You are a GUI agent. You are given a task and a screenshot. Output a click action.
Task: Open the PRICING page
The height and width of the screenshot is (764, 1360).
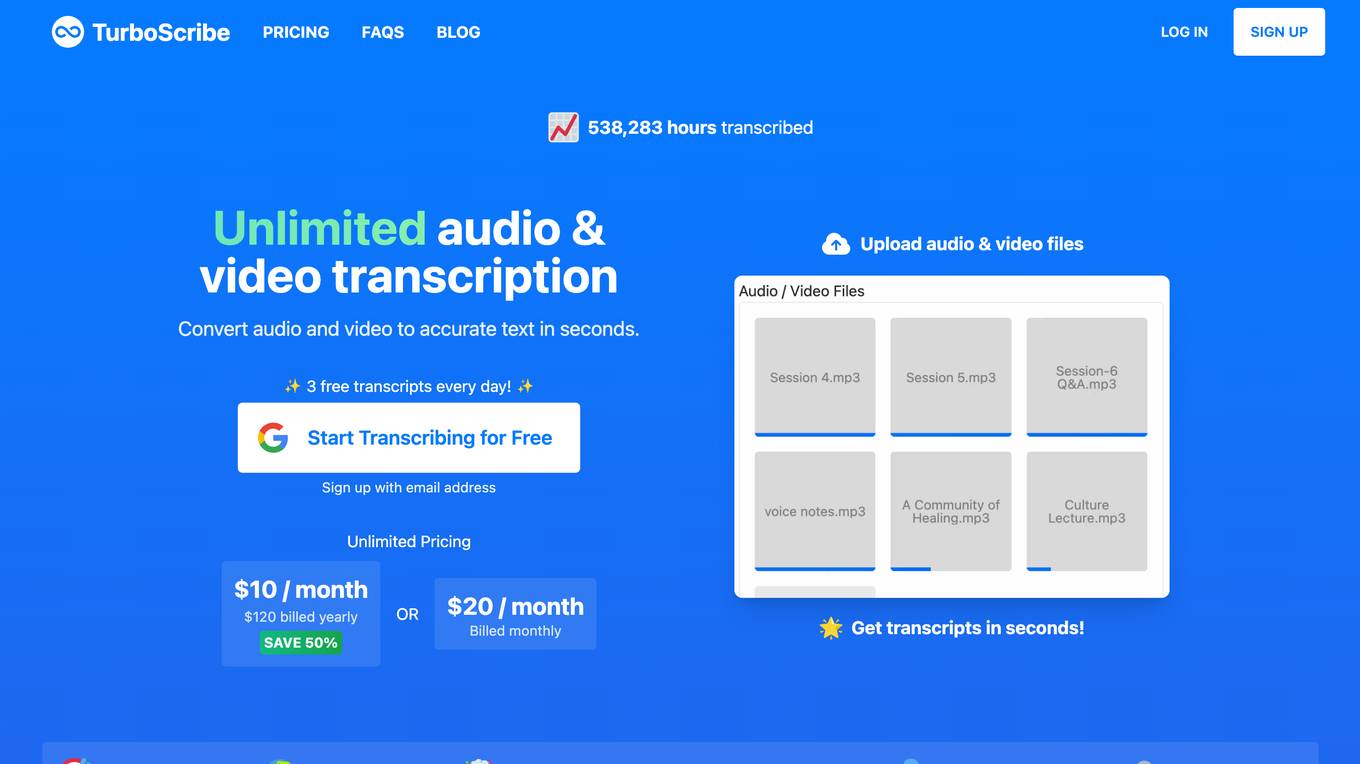coord(296,32)
